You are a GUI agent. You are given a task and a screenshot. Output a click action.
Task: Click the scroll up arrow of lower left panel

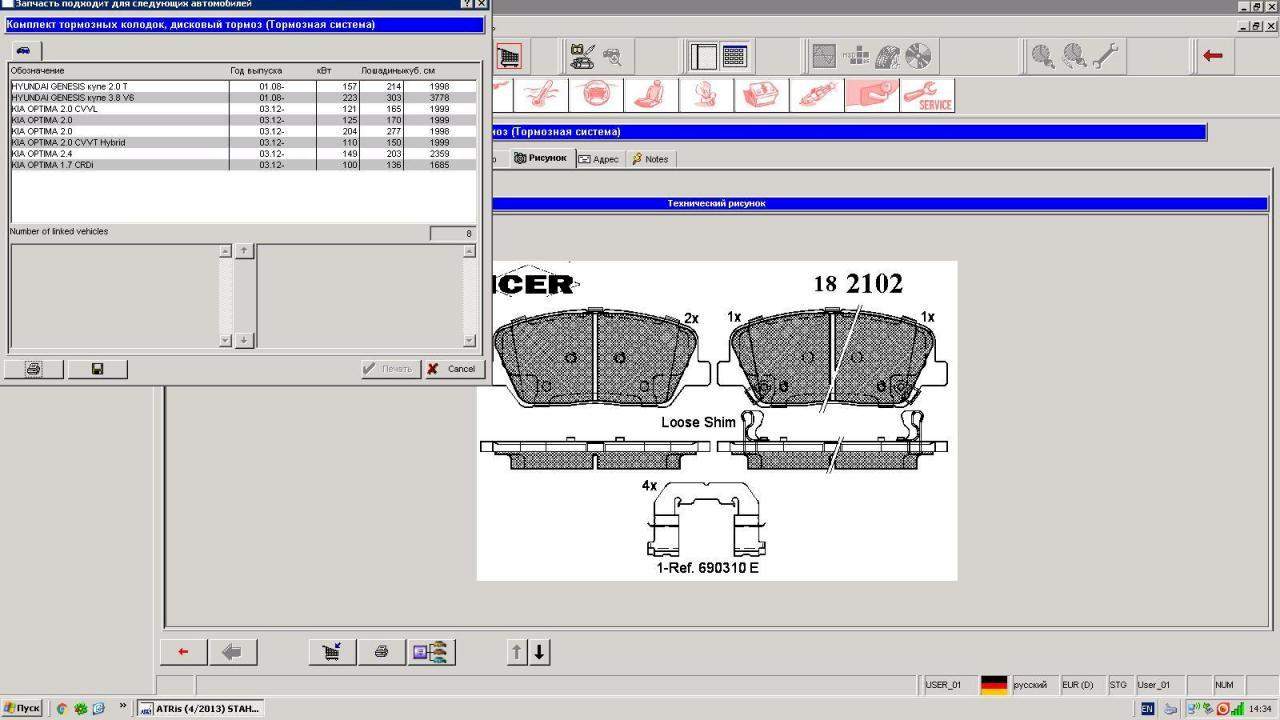[225, 251]
